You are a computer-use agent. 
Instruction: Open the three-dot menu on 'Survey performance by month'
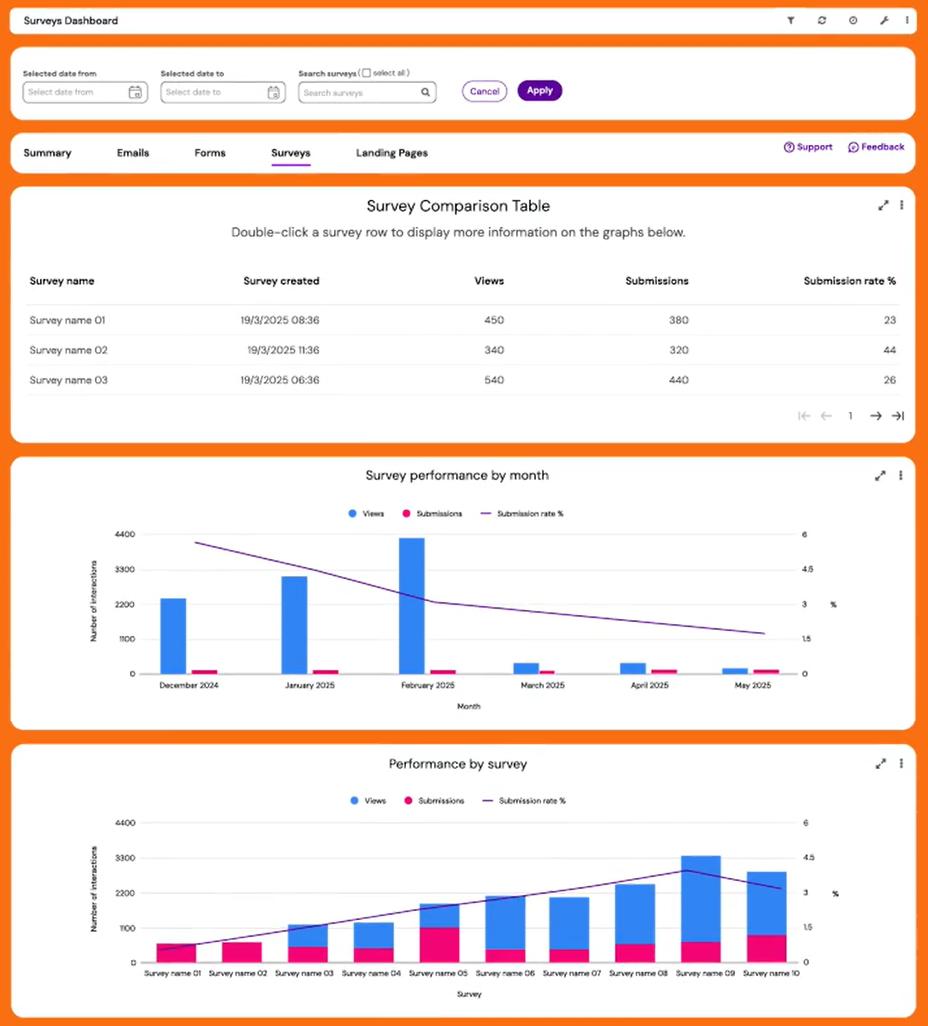click(899, 475)
